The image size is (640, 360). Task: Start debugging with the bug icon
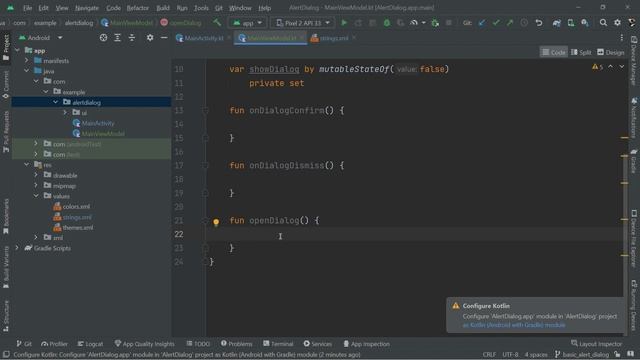(387, 23)
